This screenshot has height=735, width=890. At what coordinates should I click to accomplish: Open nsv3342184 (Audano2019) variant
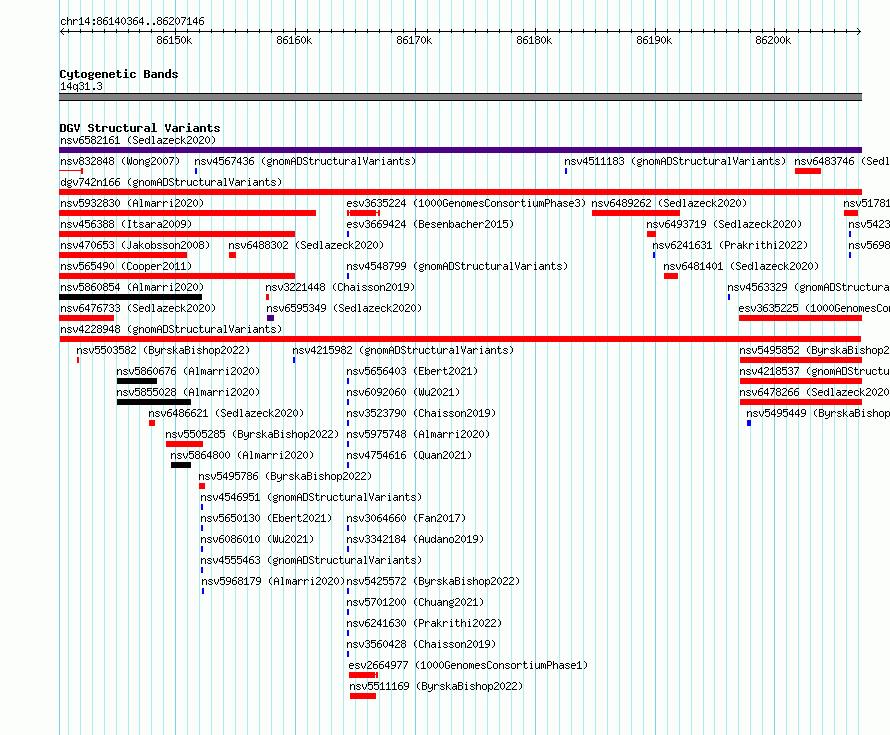tap(415, 539)
